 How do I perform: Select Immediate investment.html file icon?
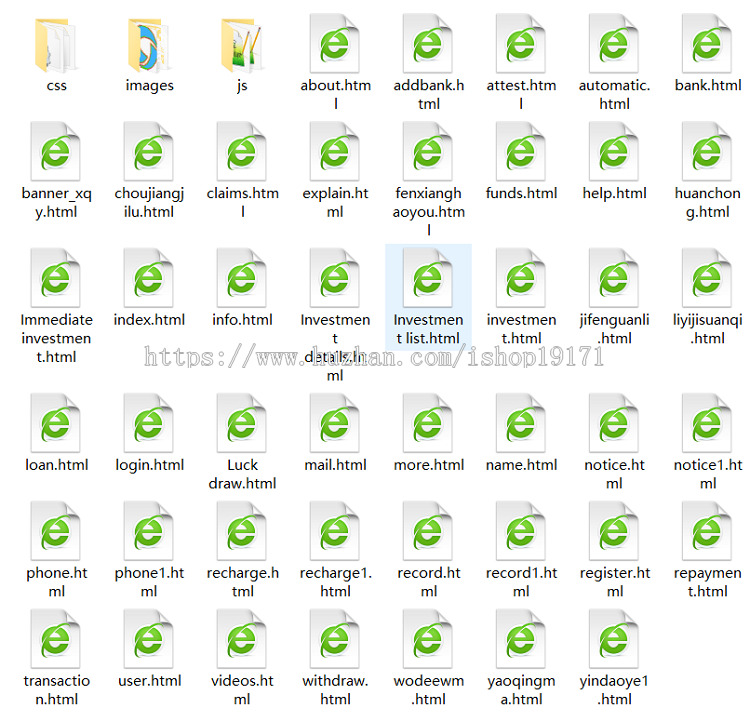55,278
